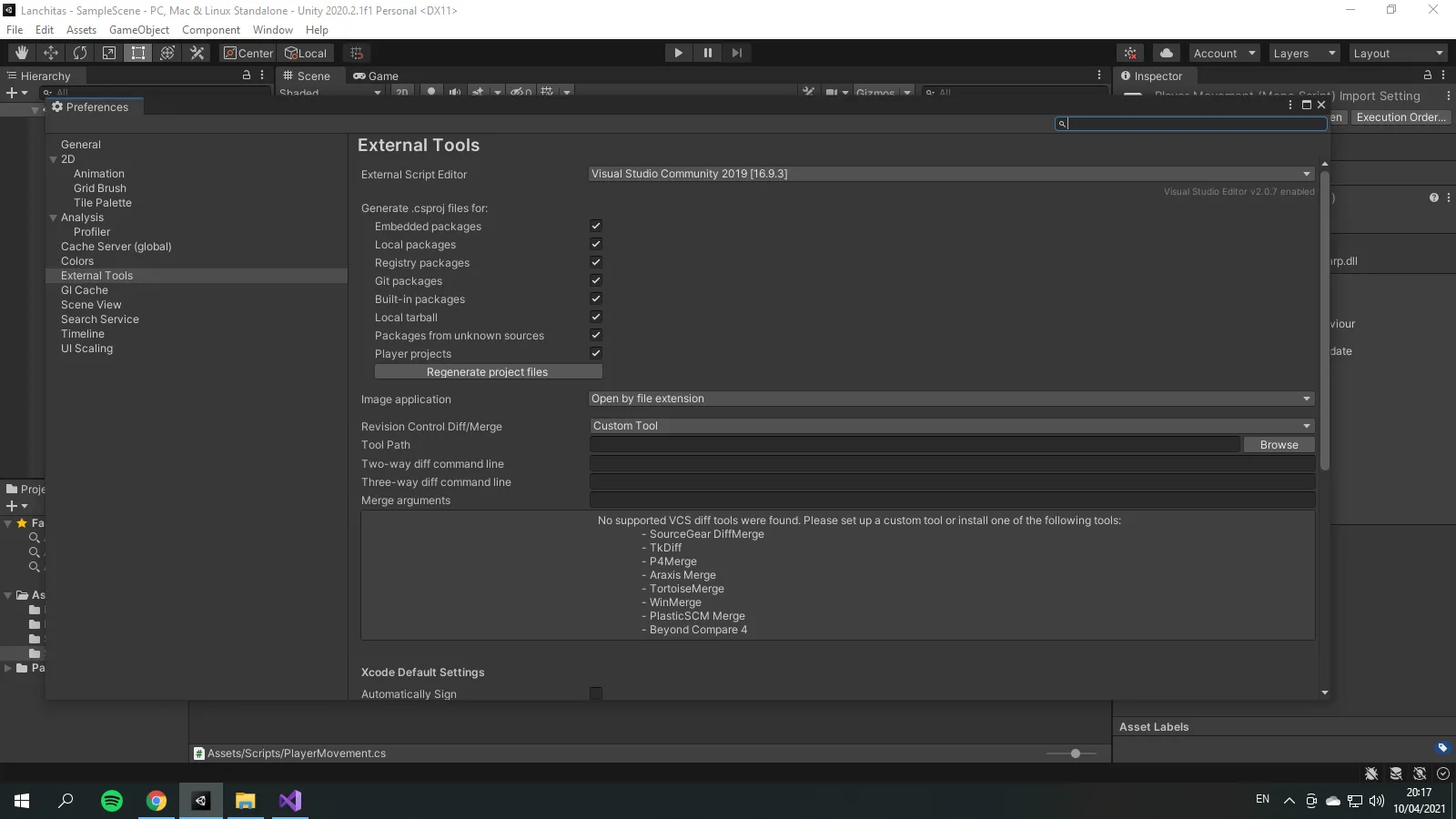
Task: Uncheck Packages from unknown sources checkbox
Action: point(596,335)
